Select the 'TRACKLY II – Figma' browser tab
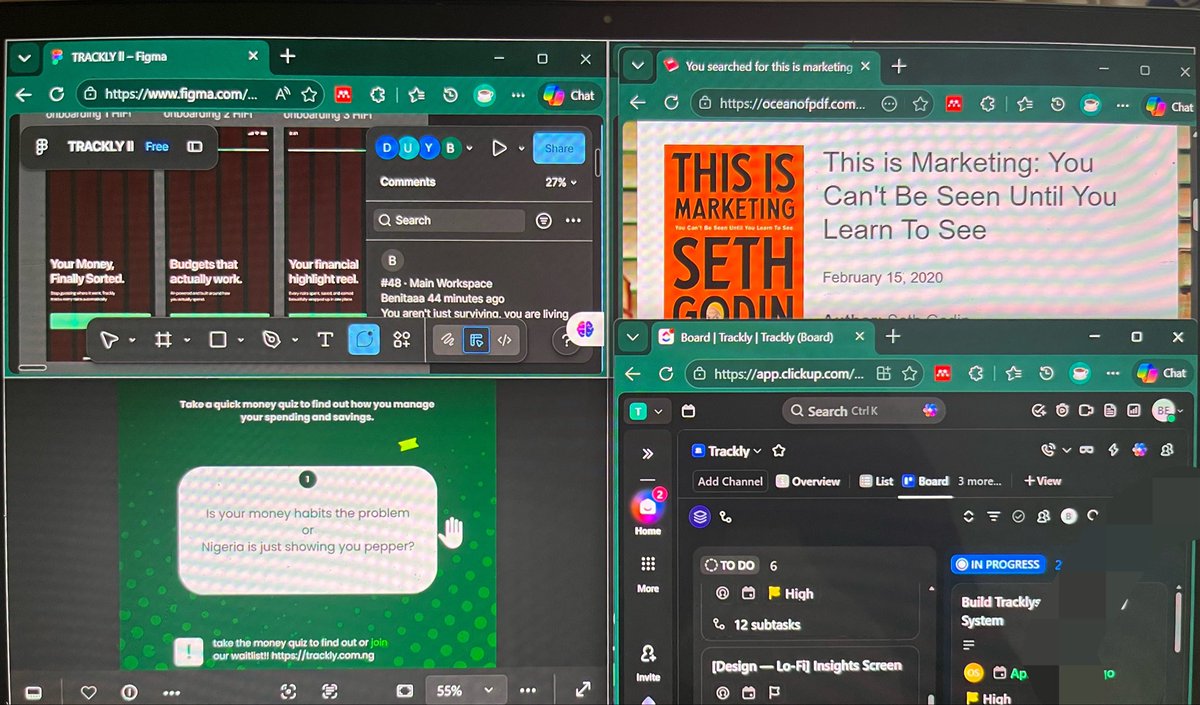 click(155, 57)
